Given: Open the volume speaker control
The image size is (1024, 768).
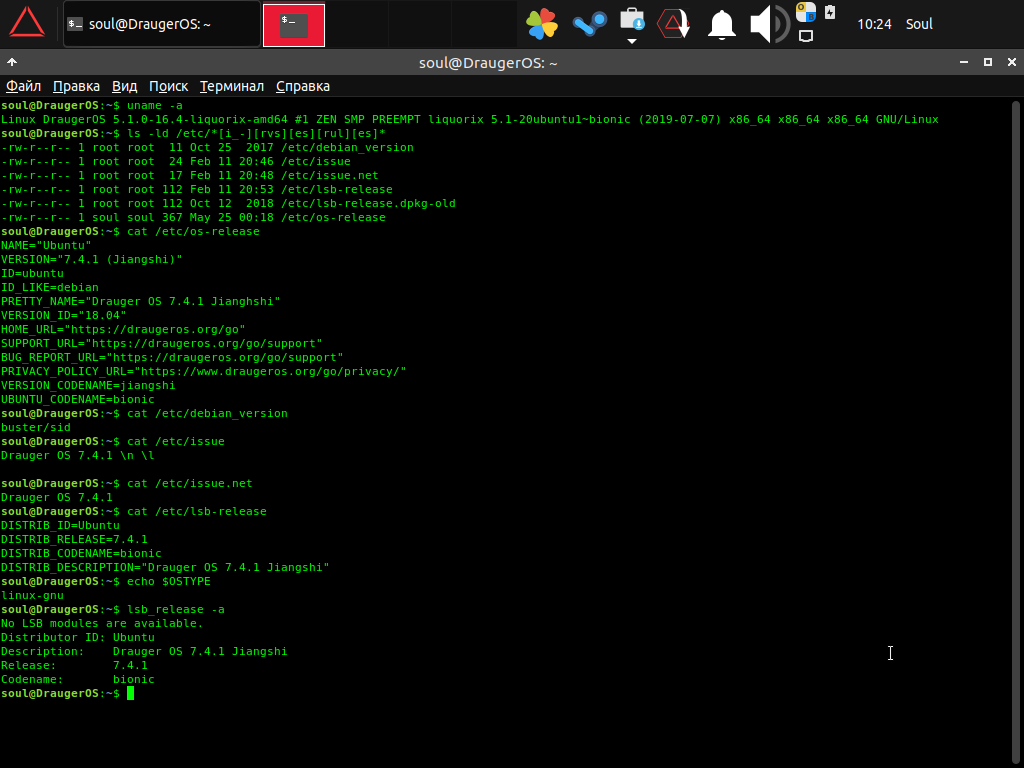Looking at the screenshot, I should pyautogui.click(x=769, y=24).
